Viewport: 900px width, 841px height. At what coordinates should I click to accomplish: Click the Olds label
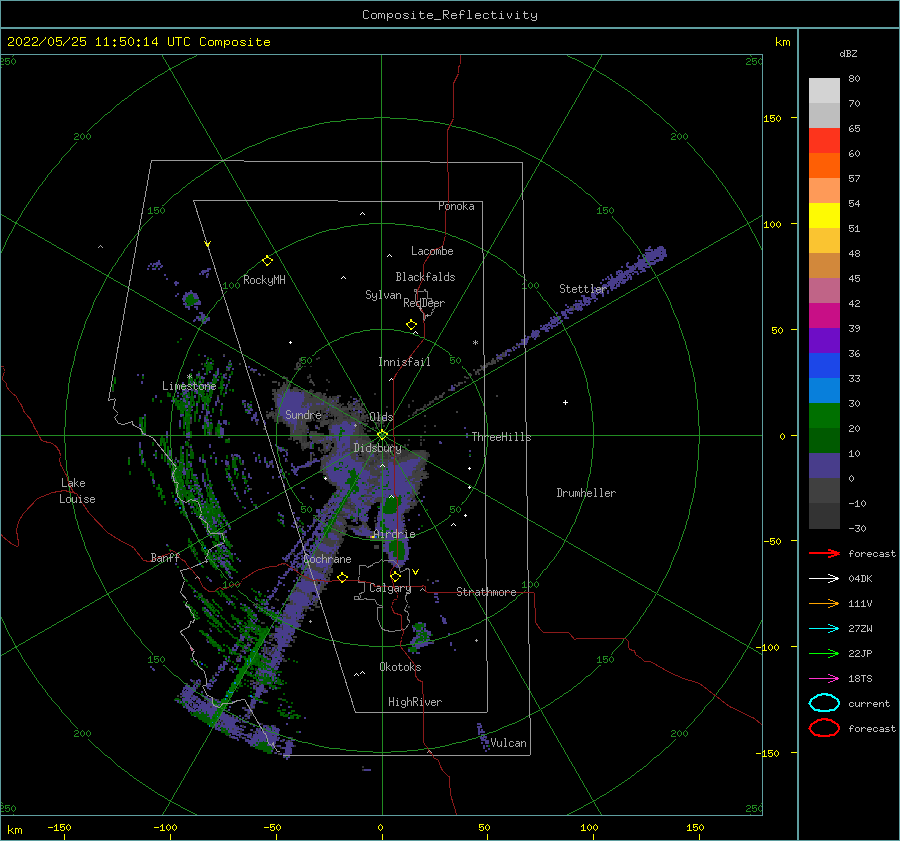381,417
